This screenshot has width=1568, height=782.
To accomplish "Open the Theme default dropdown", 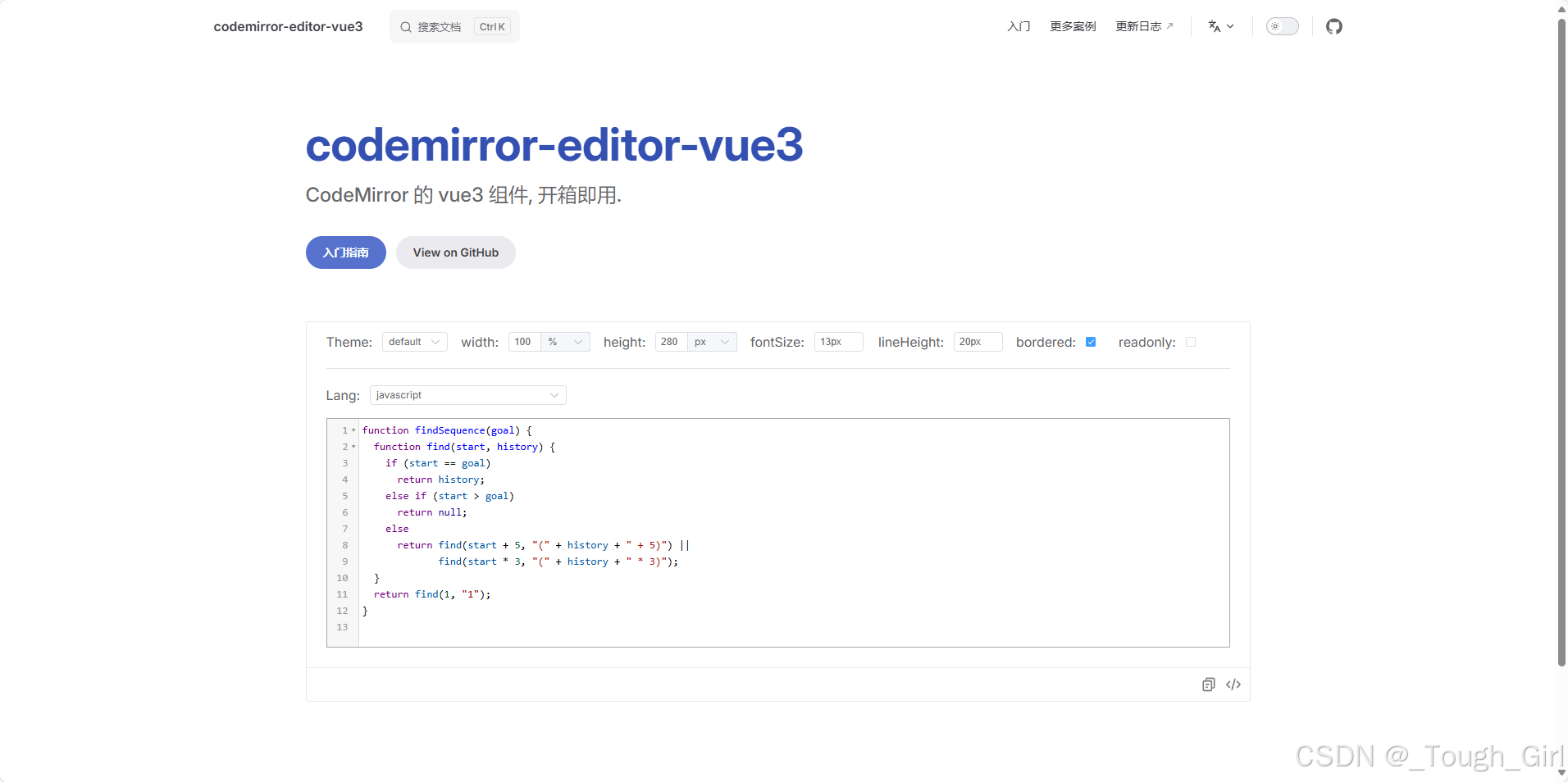I will tap(413, 342).
